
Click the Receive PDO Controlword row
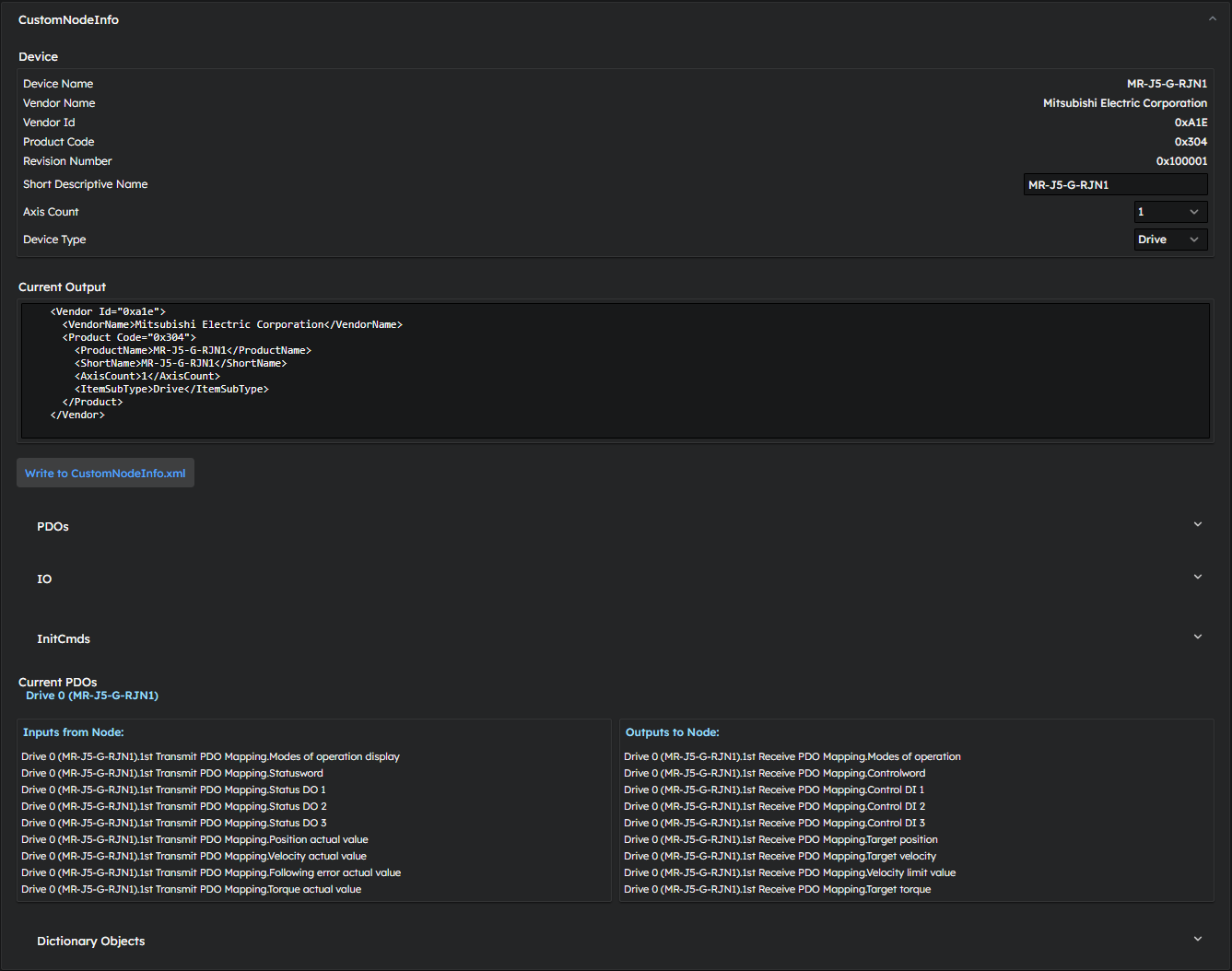[x=774, y=773]
